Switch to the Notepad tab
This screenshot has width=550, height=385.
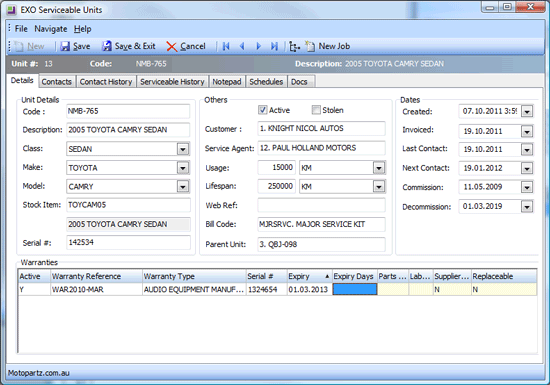(227, 82)
